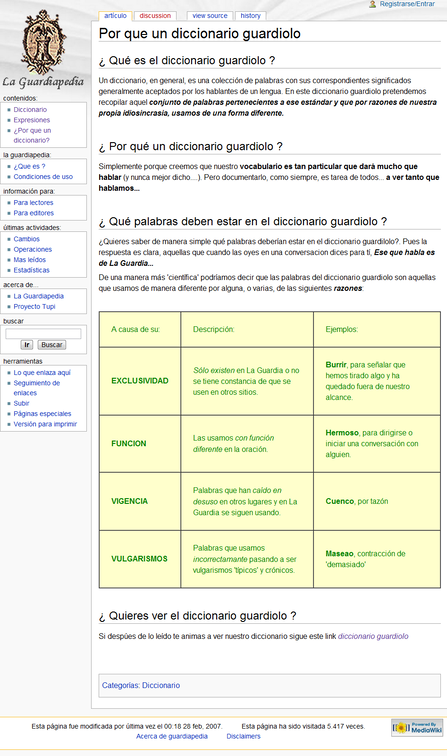Open the Diccionario sidebar link
Viewport: 447px width, 756px height.
(x=30, y=109)
